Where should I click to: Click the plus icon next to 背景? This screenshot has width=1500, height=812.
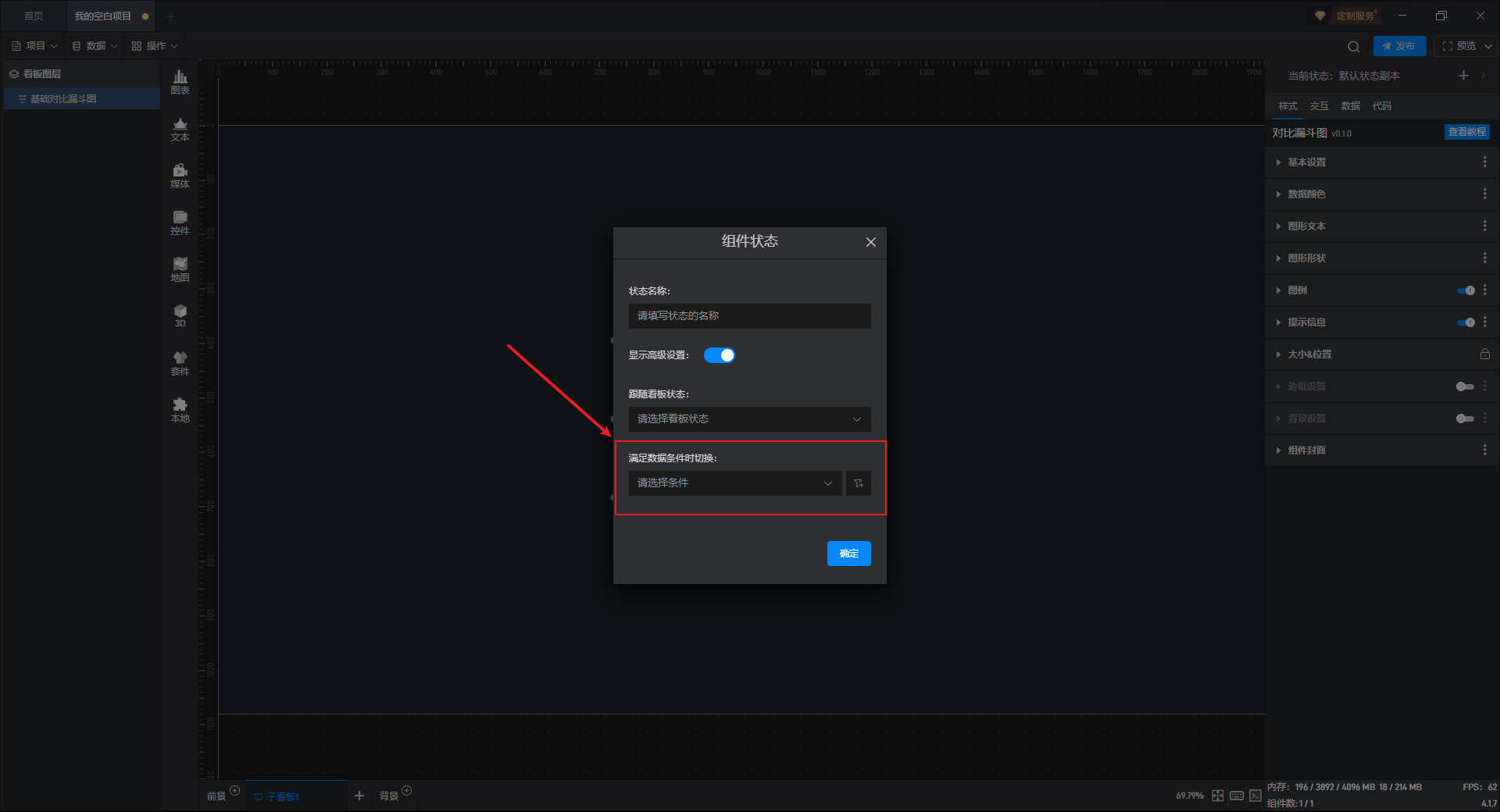click(406, 791)
